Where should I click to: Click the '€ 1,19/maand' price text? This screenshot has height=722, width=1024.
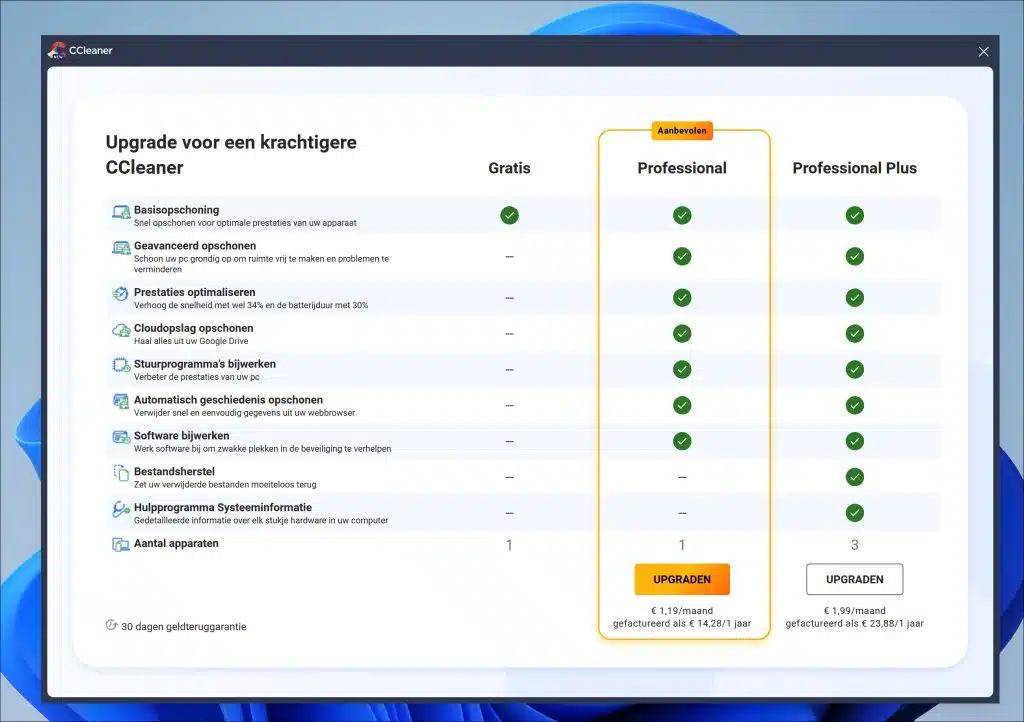coord(682,611)
